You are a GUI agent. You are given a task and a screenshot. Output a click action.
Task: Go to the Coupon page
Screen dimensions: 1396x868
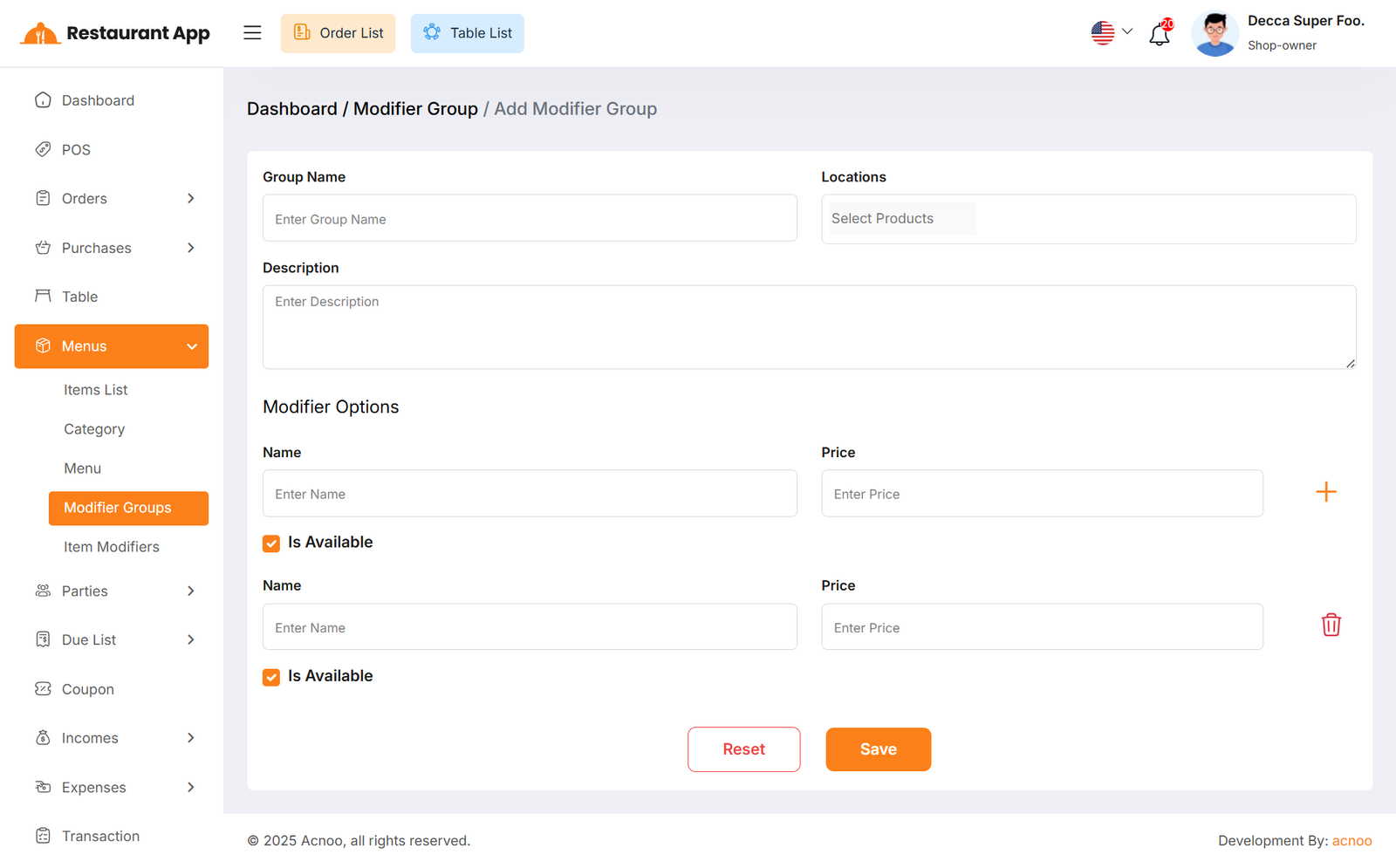coord(87,689)
